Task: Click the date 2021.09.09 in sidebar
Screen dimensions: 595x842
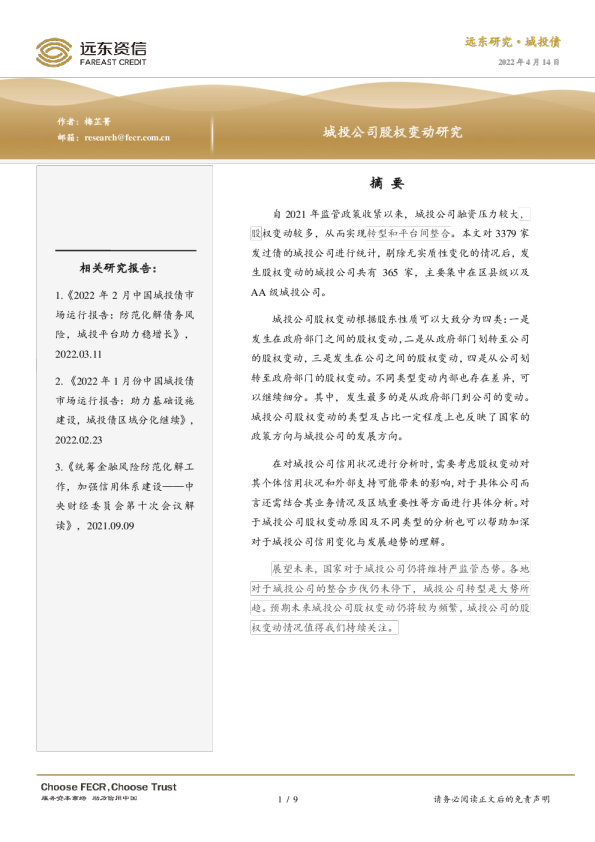Action: tap(110, 526)
